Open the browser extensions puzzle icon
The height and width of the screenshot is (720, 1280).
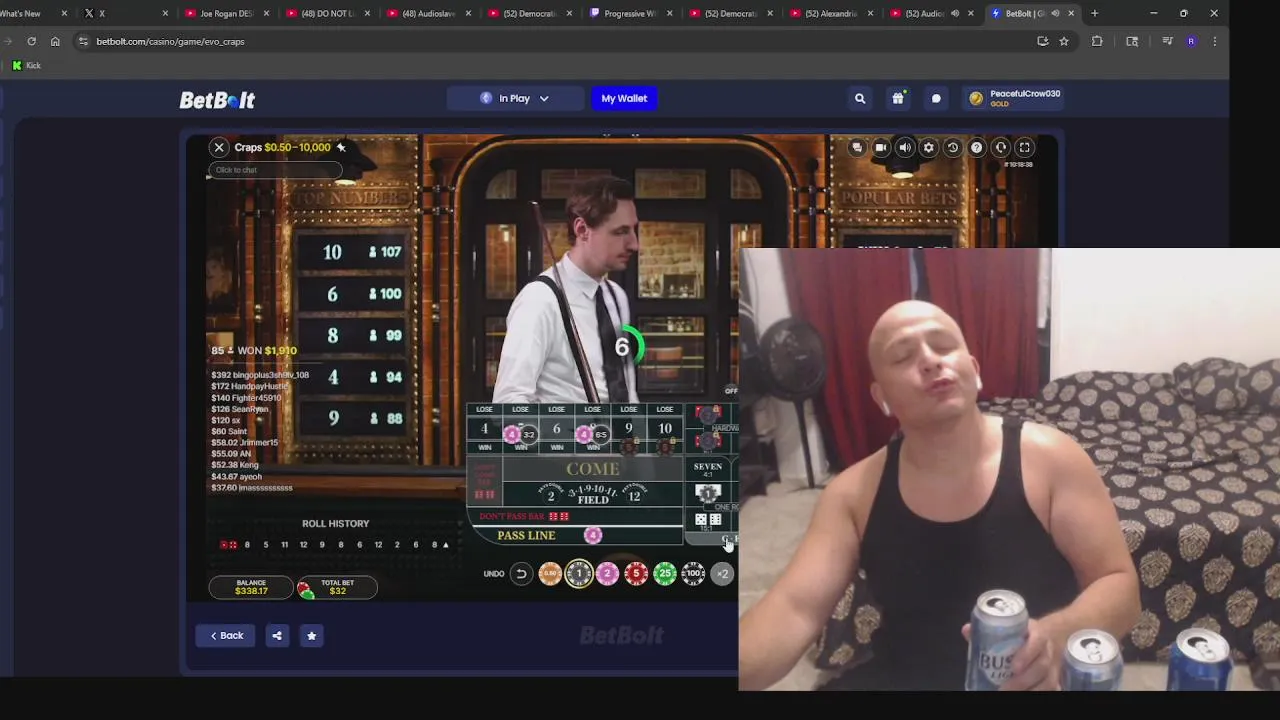[x=1097, y=41]
